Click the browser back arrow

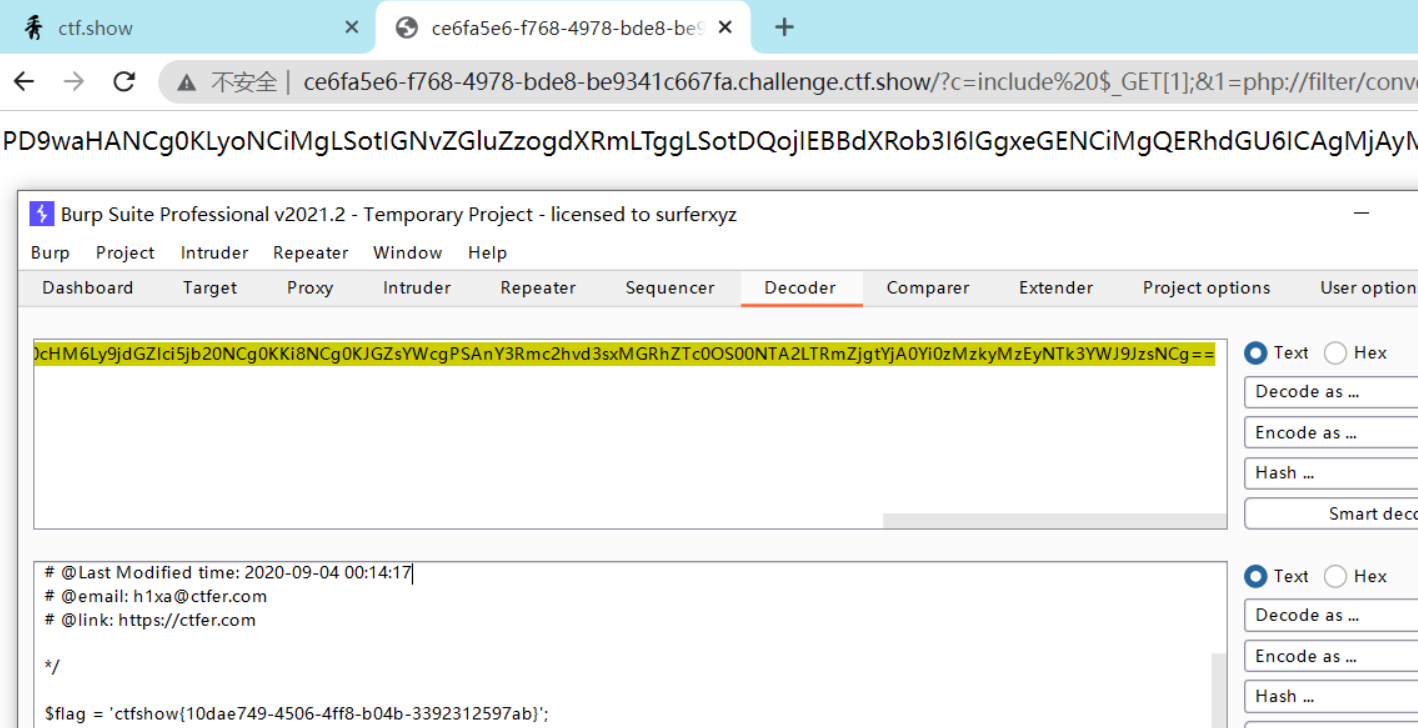click(x=24, y=82)
